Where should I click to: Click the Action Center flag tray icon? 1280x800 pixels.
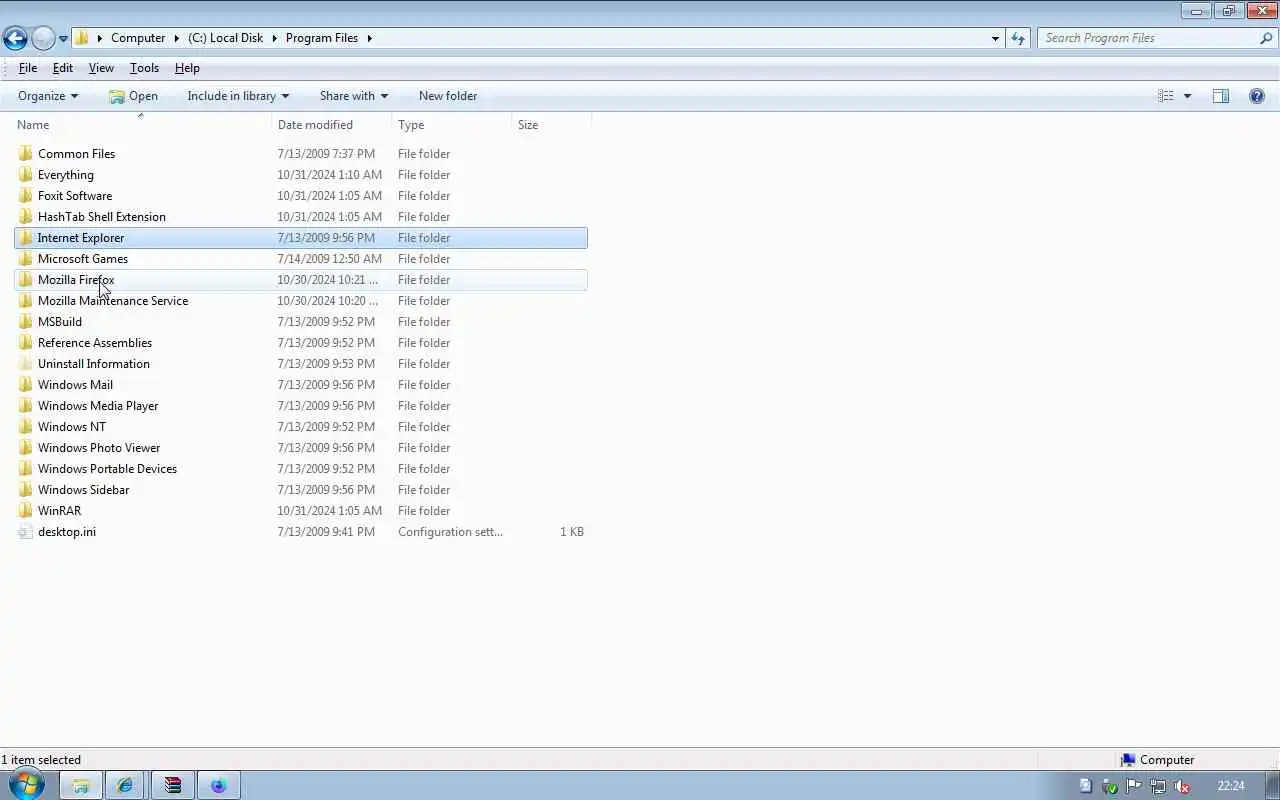[1133, 786]
